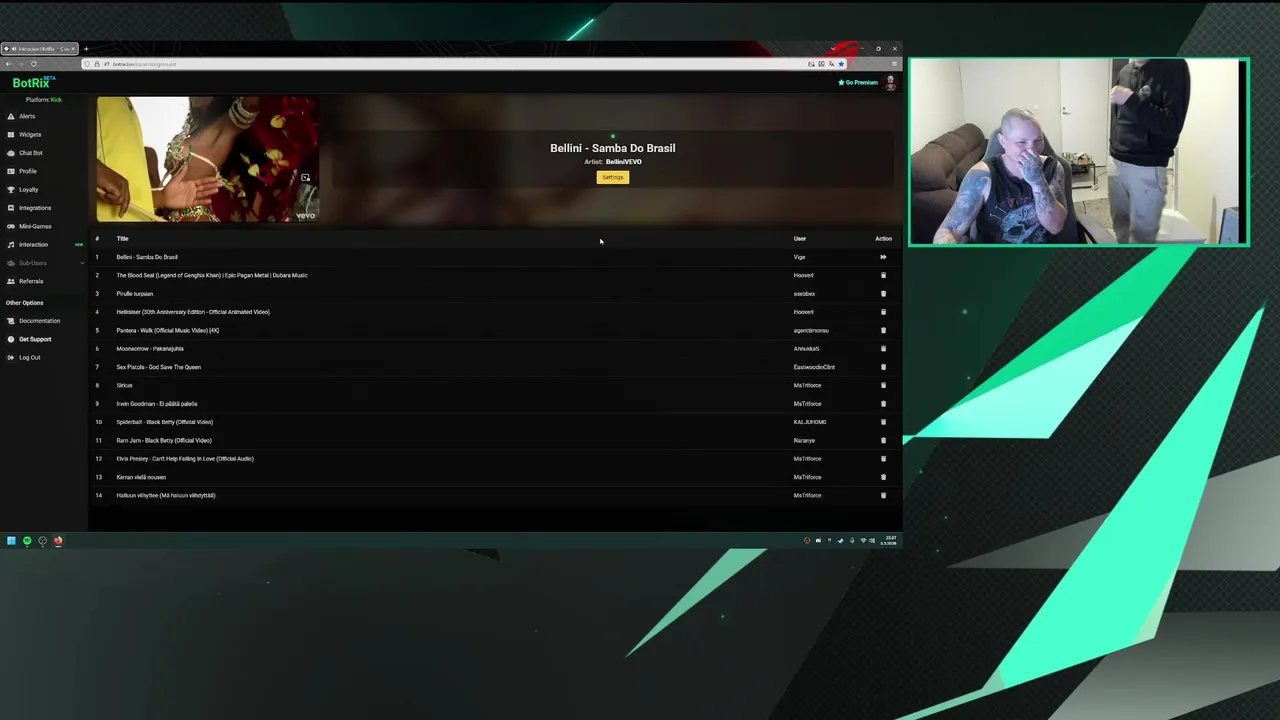The height and width of the screenshot is (720, 1280).
Task: Open picture-in-picture icon on video
Action: click(305, 177)
